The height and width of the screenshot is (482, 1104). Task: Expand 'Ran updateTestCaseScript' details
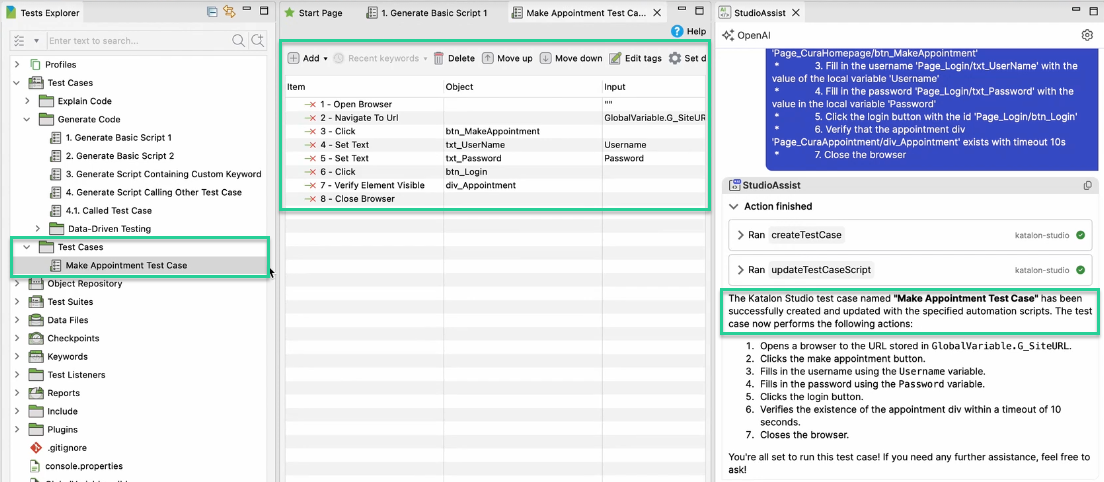tap(741, 270)
